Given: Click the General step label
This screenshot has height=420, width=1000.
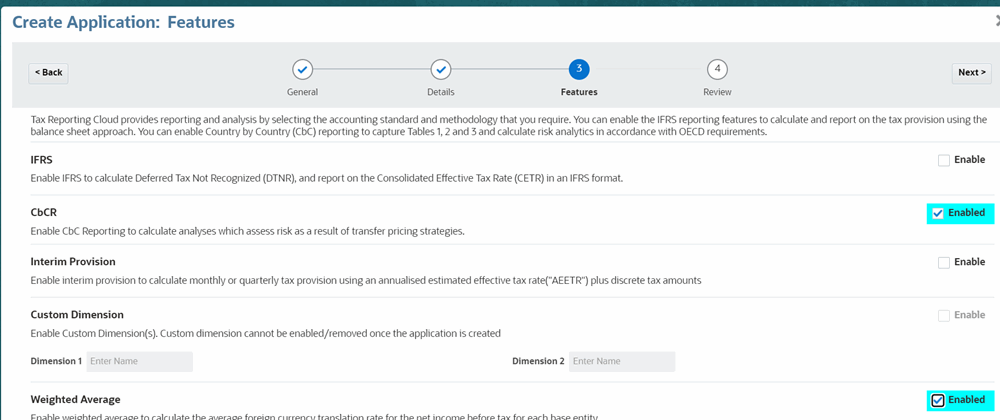Looking at the screenshot, I should 302,92.
